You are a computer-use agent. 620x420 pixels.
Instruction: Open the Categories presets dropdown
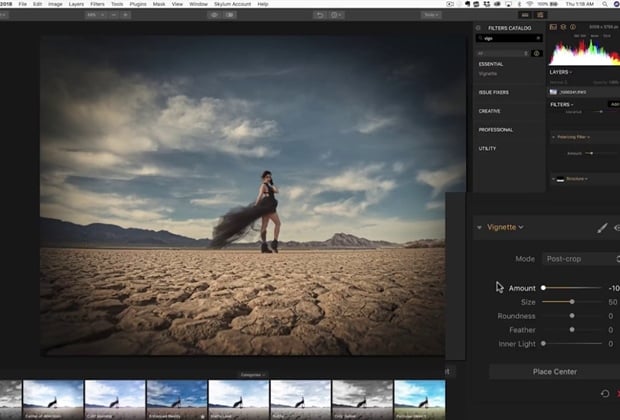253,375
